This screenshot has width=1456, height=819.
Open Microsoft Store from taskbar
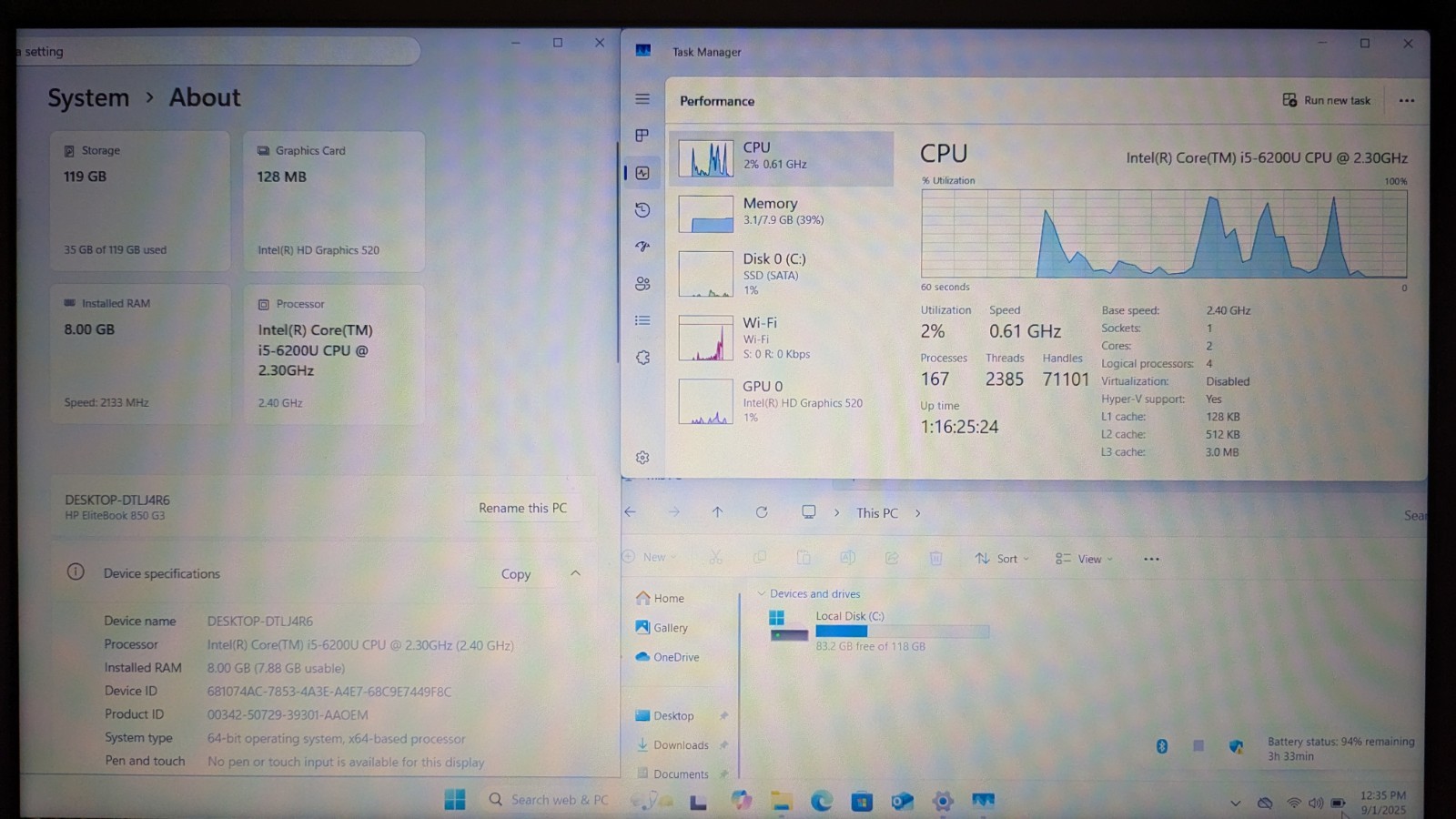[x=862, y=801]
